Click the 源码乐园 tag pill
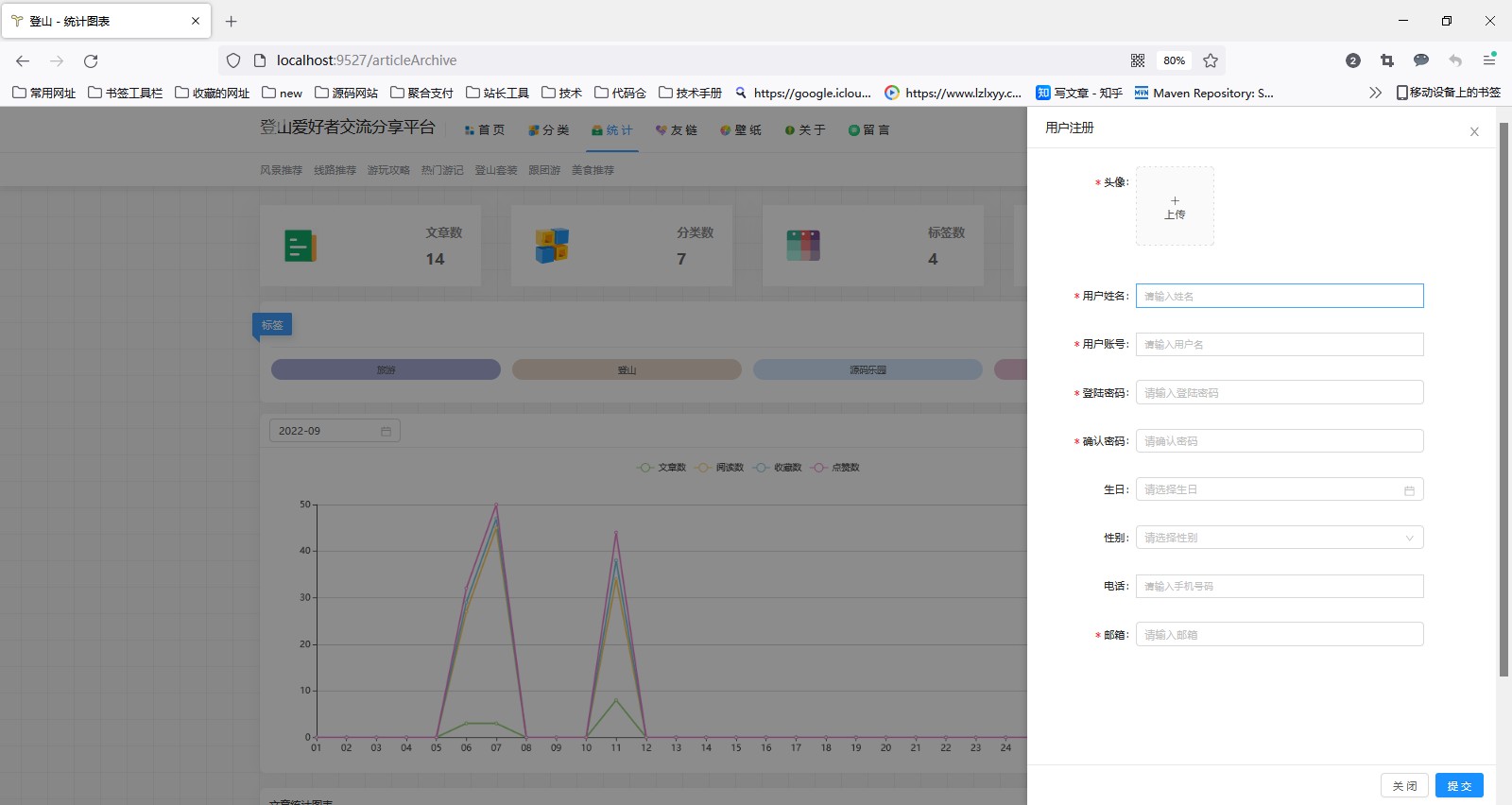Screen dimensions: 1512x805 pos(868,369)
